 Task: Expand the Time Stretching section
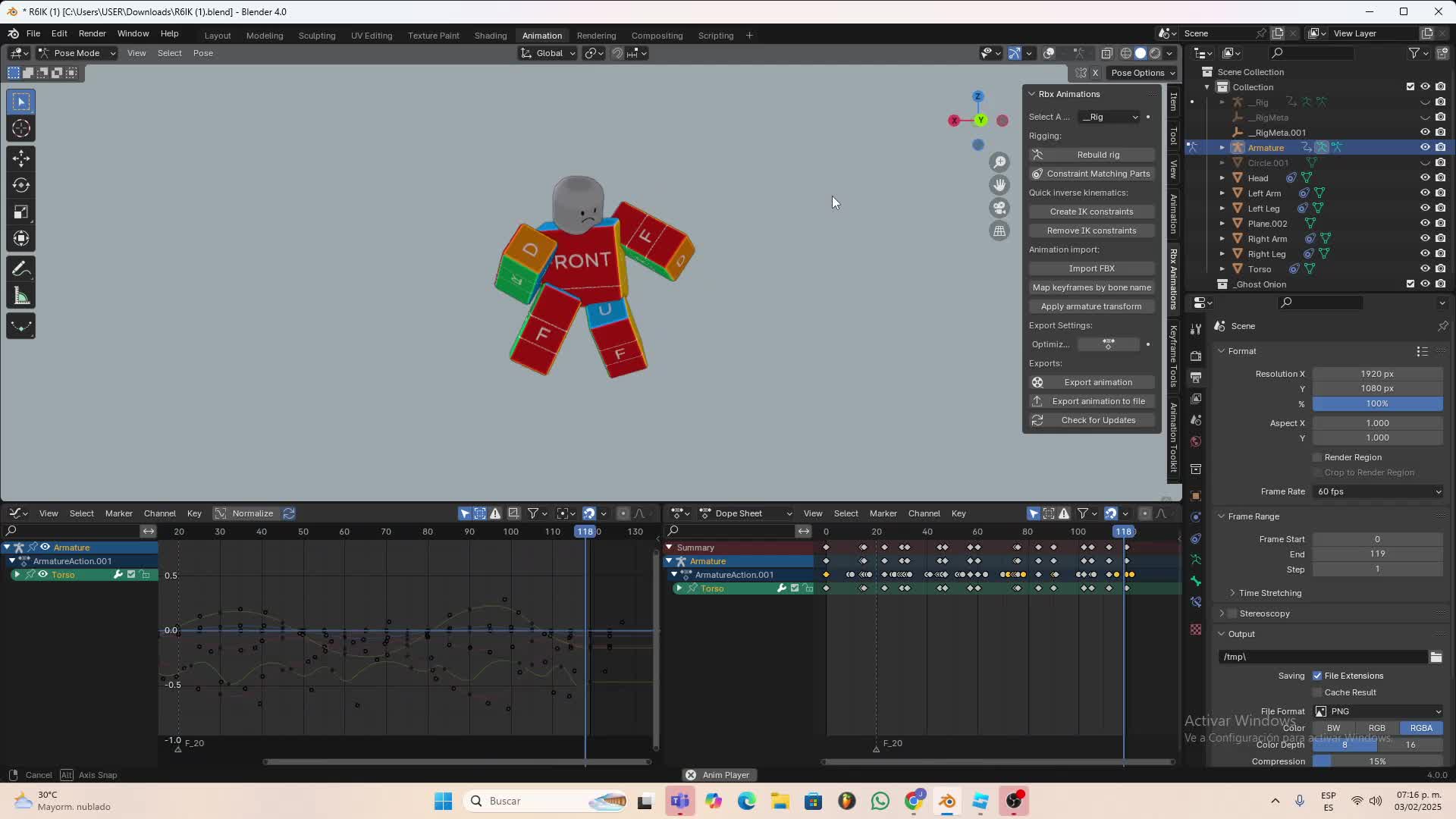1269,593
